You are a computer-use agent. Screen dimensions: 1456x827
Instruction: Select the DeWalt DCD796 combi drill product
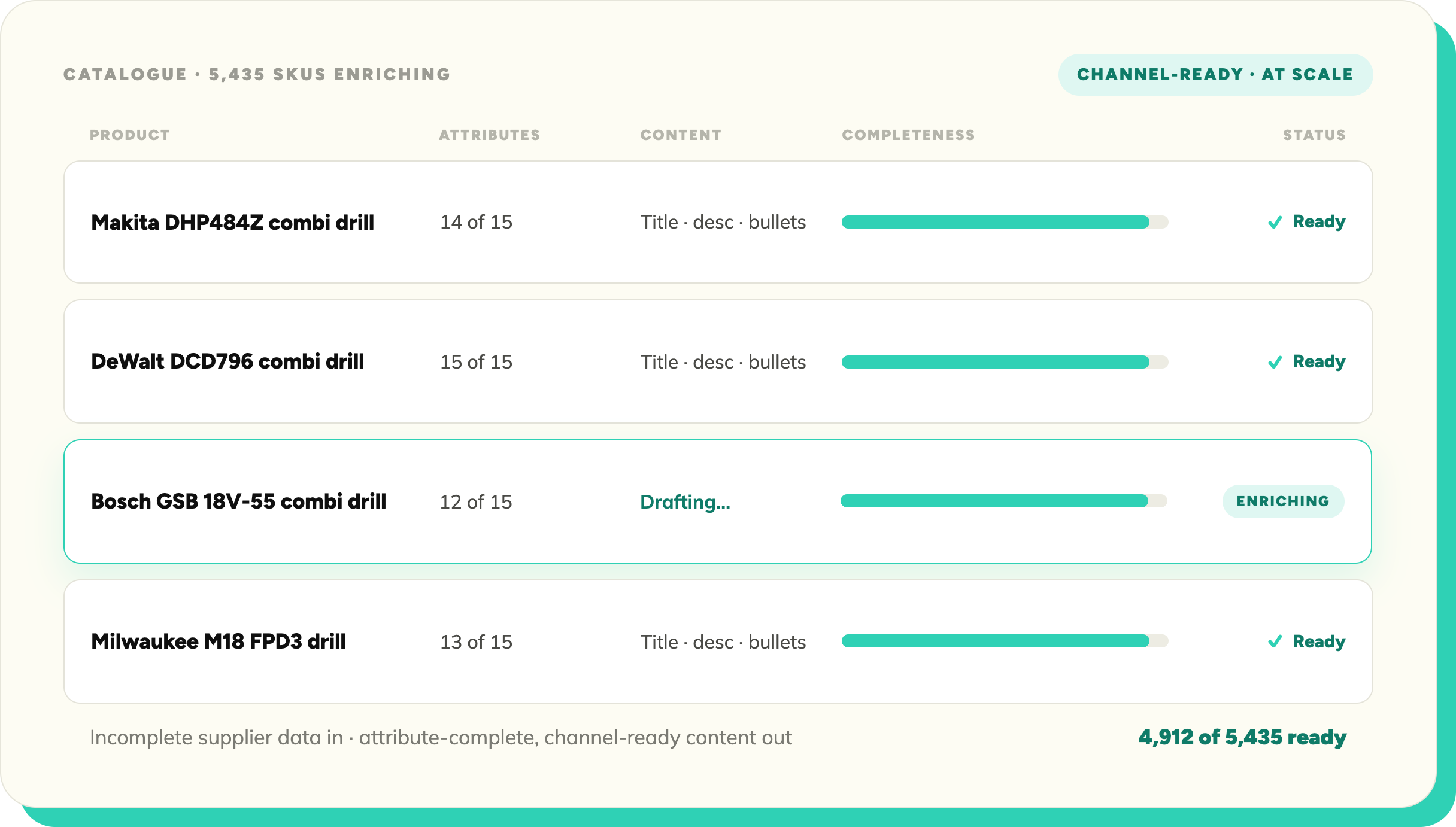click(x=227, y=361)
